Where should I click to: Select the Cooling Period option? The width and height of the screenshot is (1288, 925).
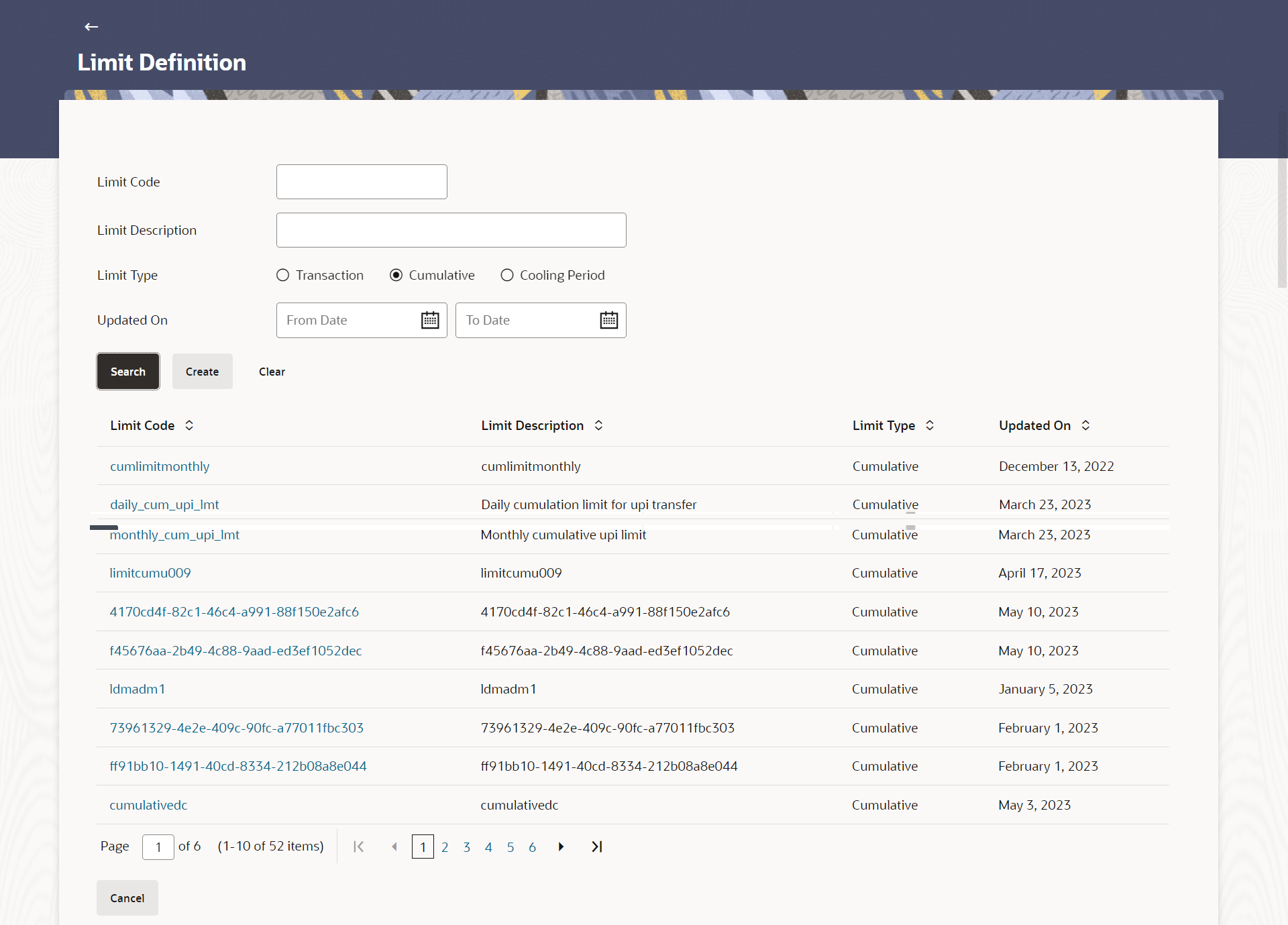[x=507, y=275]
